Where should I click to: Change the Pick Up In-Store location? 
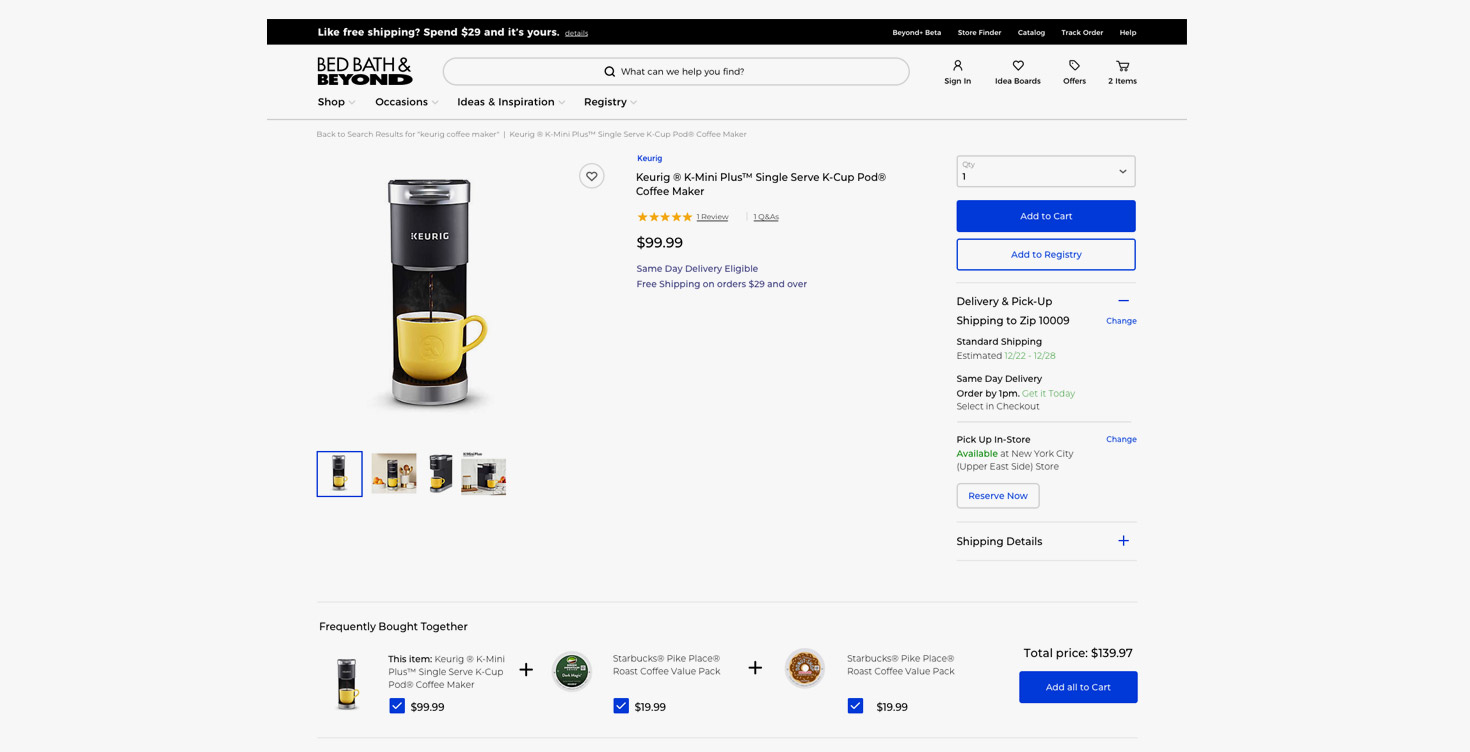[x=1121, y=439]
